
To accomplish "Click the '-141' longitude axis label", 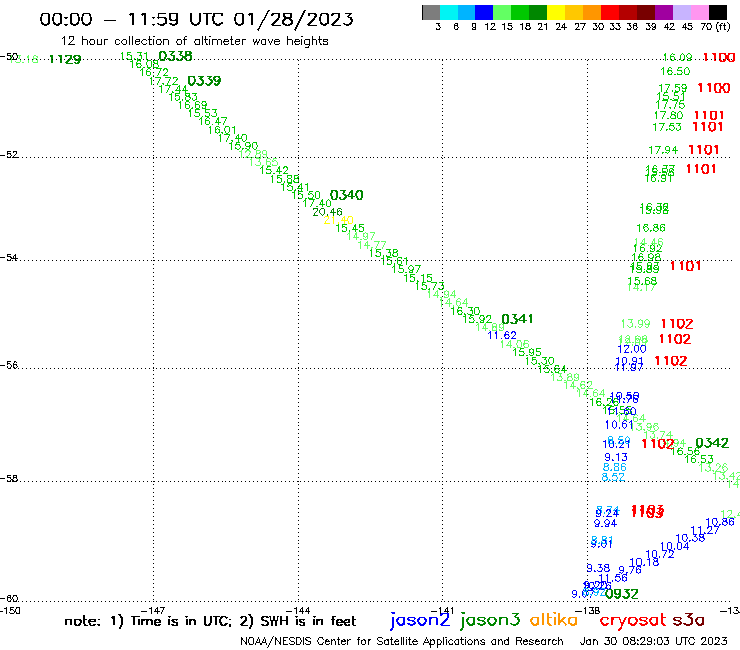I will tap(442, 610).
